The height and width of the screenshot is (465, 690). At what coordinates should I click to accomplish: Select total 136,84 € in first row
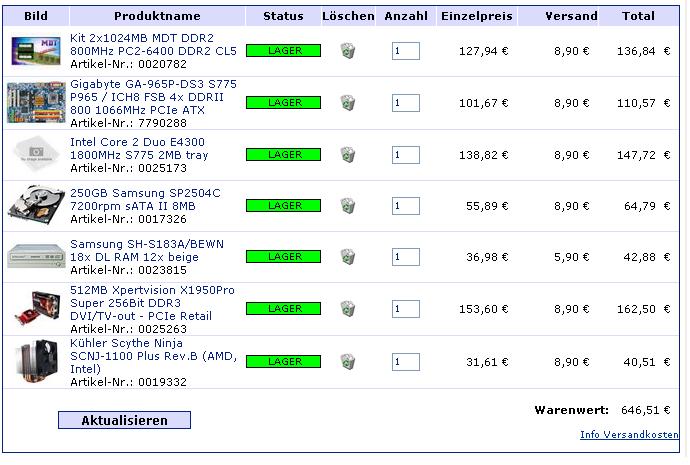tap(643, 51)
